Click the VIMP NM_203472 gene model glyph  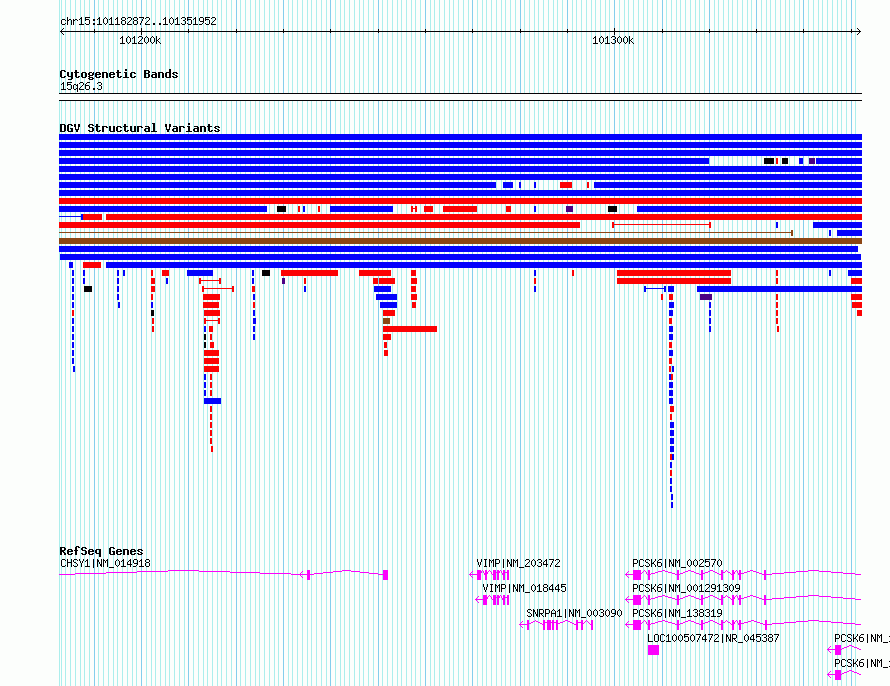click(489, 575)
